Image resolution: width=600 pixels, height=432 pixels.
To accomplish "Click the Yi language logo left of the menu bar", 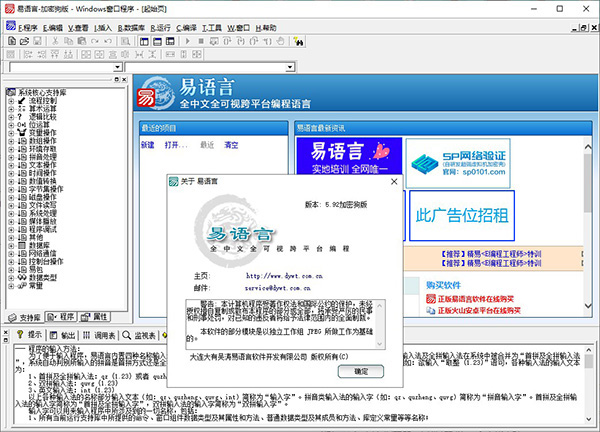I will (x=11, y=26).
